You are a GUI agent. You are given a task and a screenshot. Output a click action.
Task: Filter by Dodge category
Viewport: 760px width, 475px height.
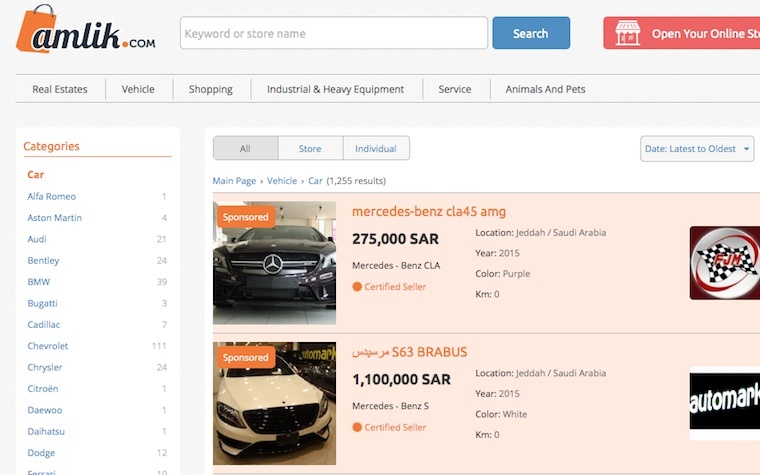click(x=41, y=453)
